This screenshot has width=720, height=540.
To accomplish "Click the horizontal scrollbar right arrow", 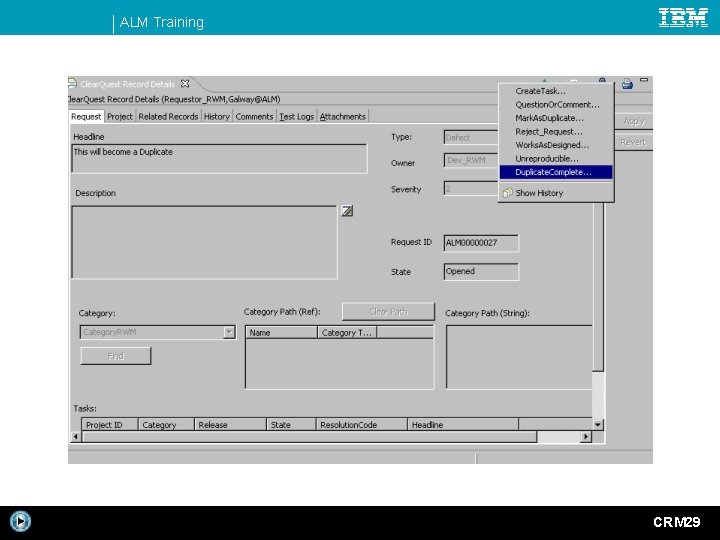I will tap(585, 437).
